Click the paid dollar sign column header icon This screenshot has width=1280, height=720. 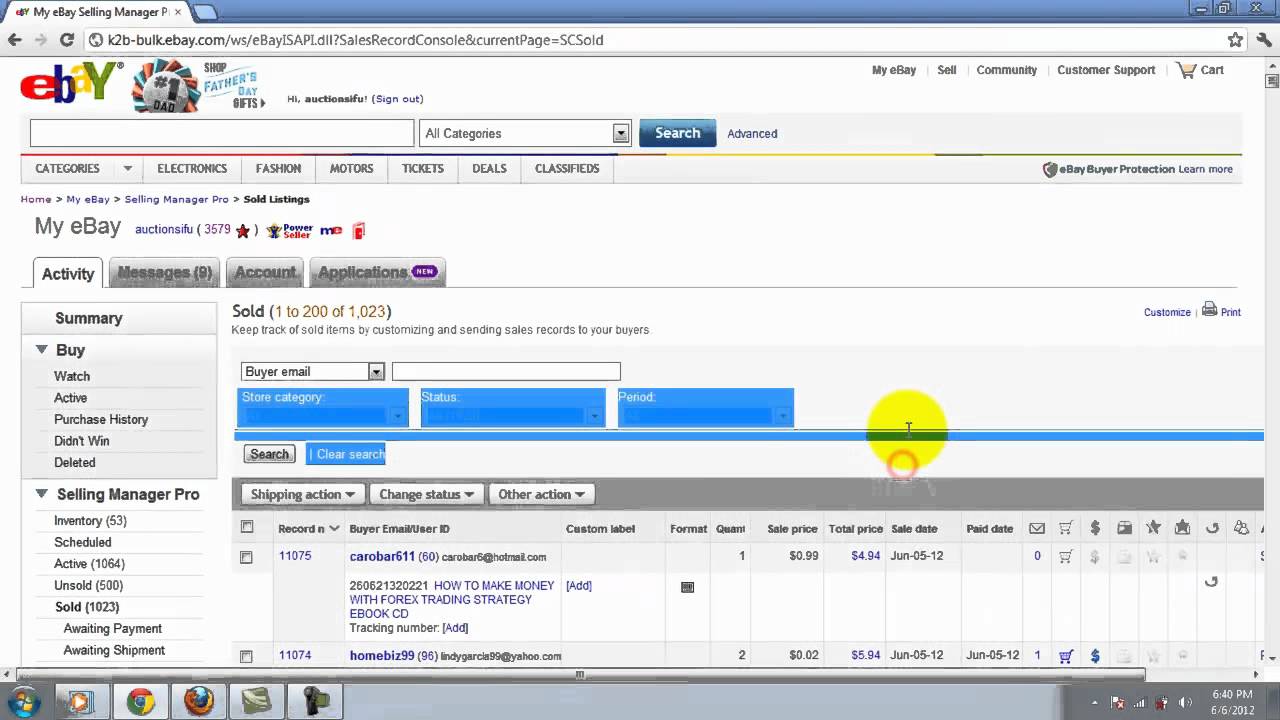(1095, 528)
